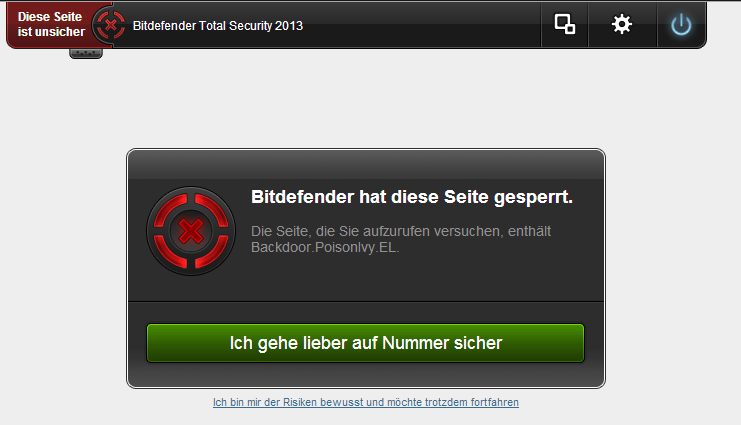The height and width of the screenshot is (425, 741).
Task: Click the word 'unsicher' in the red badge
Action: click(x=60, y=32)
